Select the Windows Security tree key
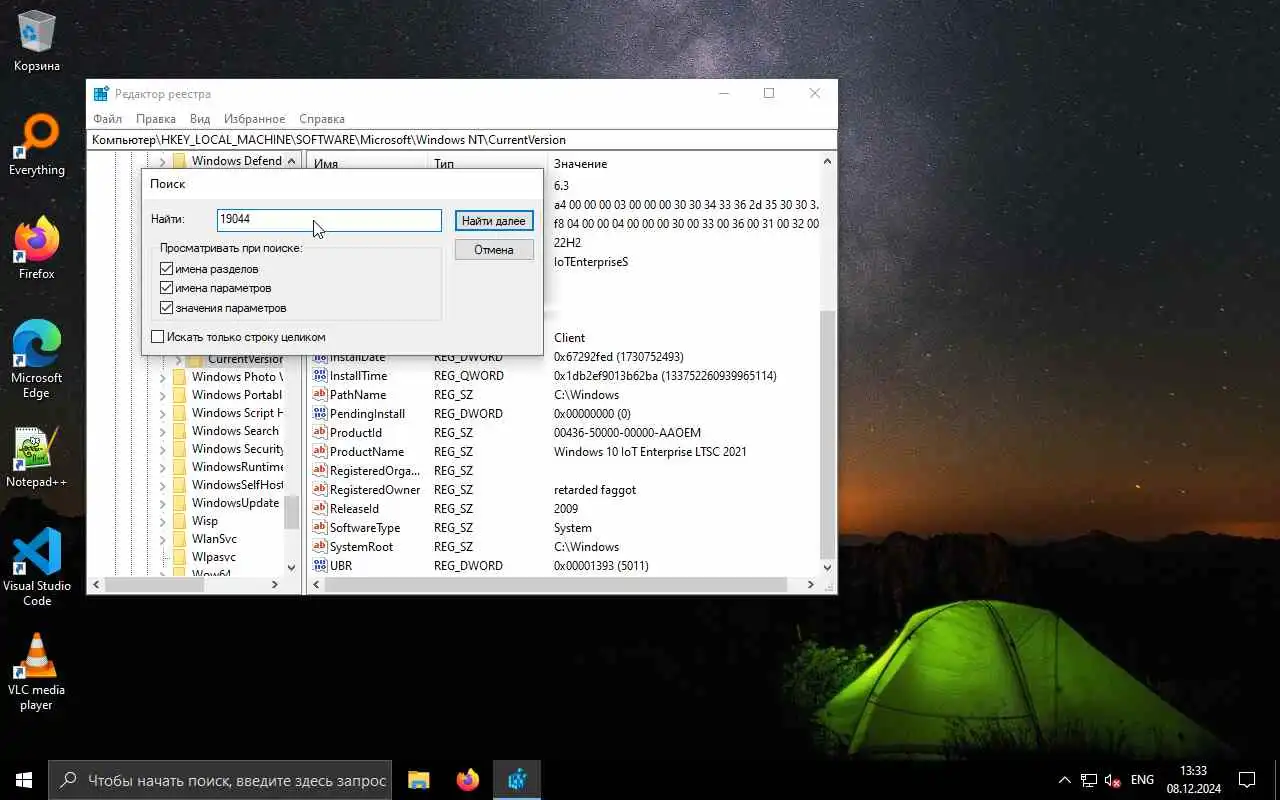 (237, 449)
